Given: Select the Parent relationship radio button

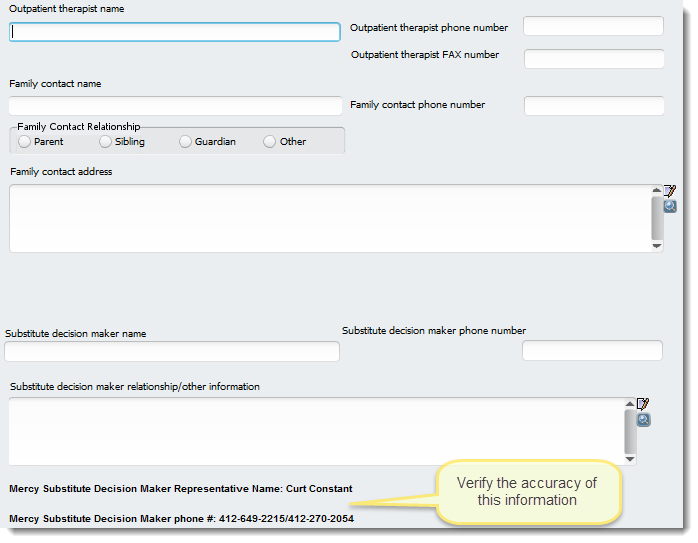Looking at the screenshot, I should (x=24, y=142).
